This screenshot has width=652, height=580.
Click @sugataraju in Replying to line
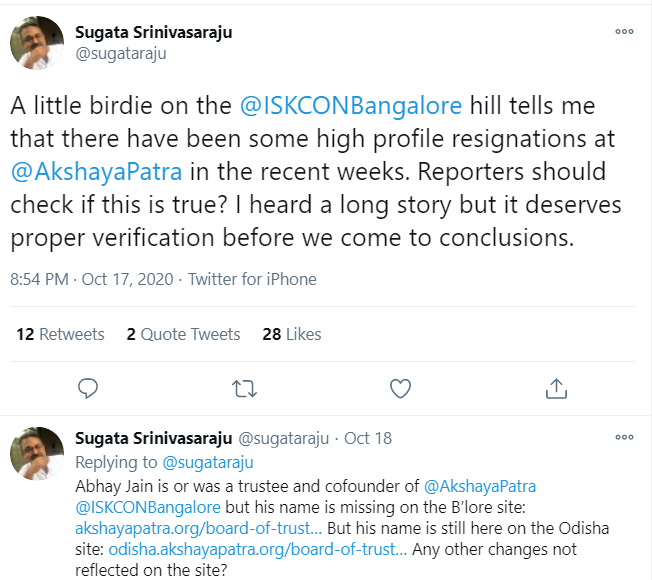(x=208, y=462)
